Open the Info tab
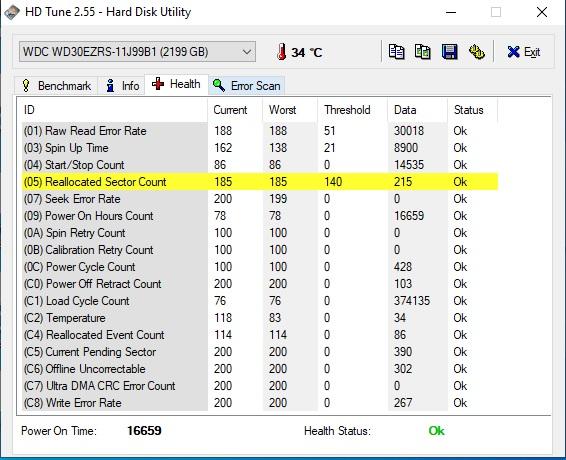 pos(122,86)
